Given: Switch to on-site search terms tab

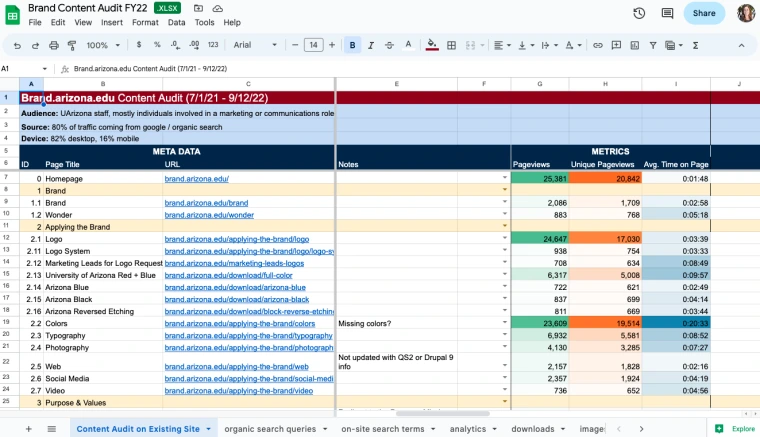Looking at the screenshot, I should [382, 429].
